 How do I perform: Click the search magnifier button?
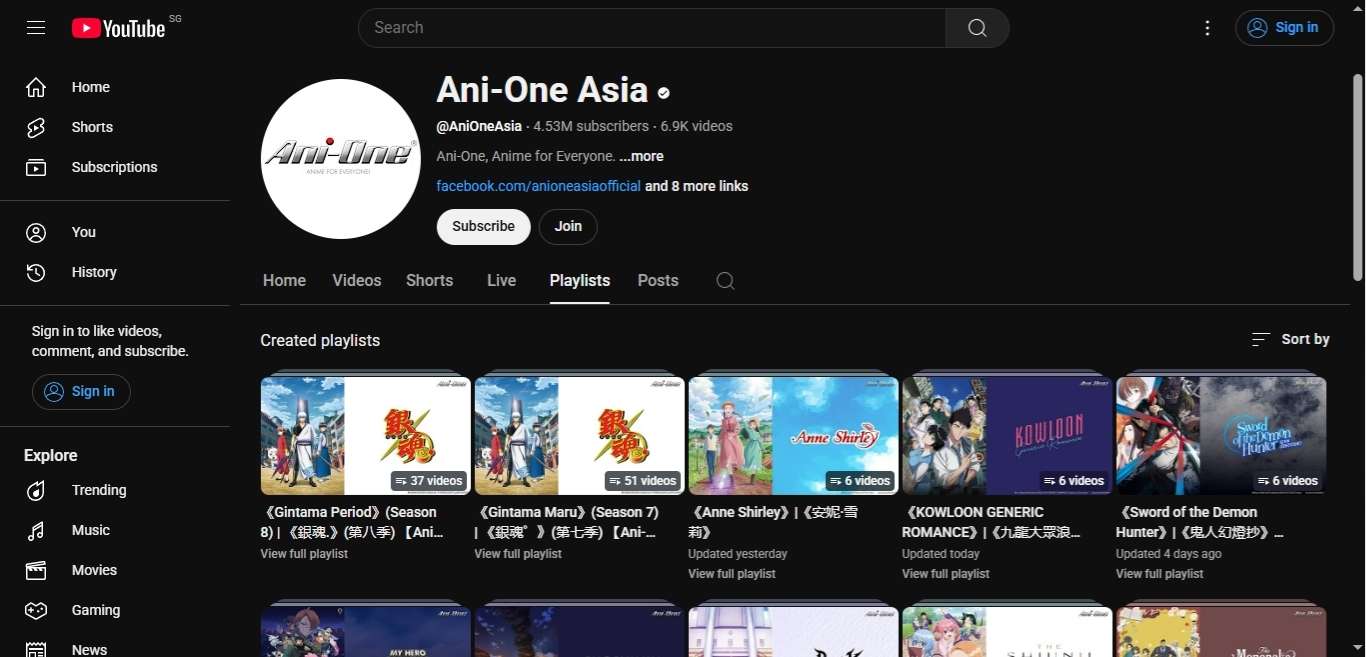coord(977,28)
